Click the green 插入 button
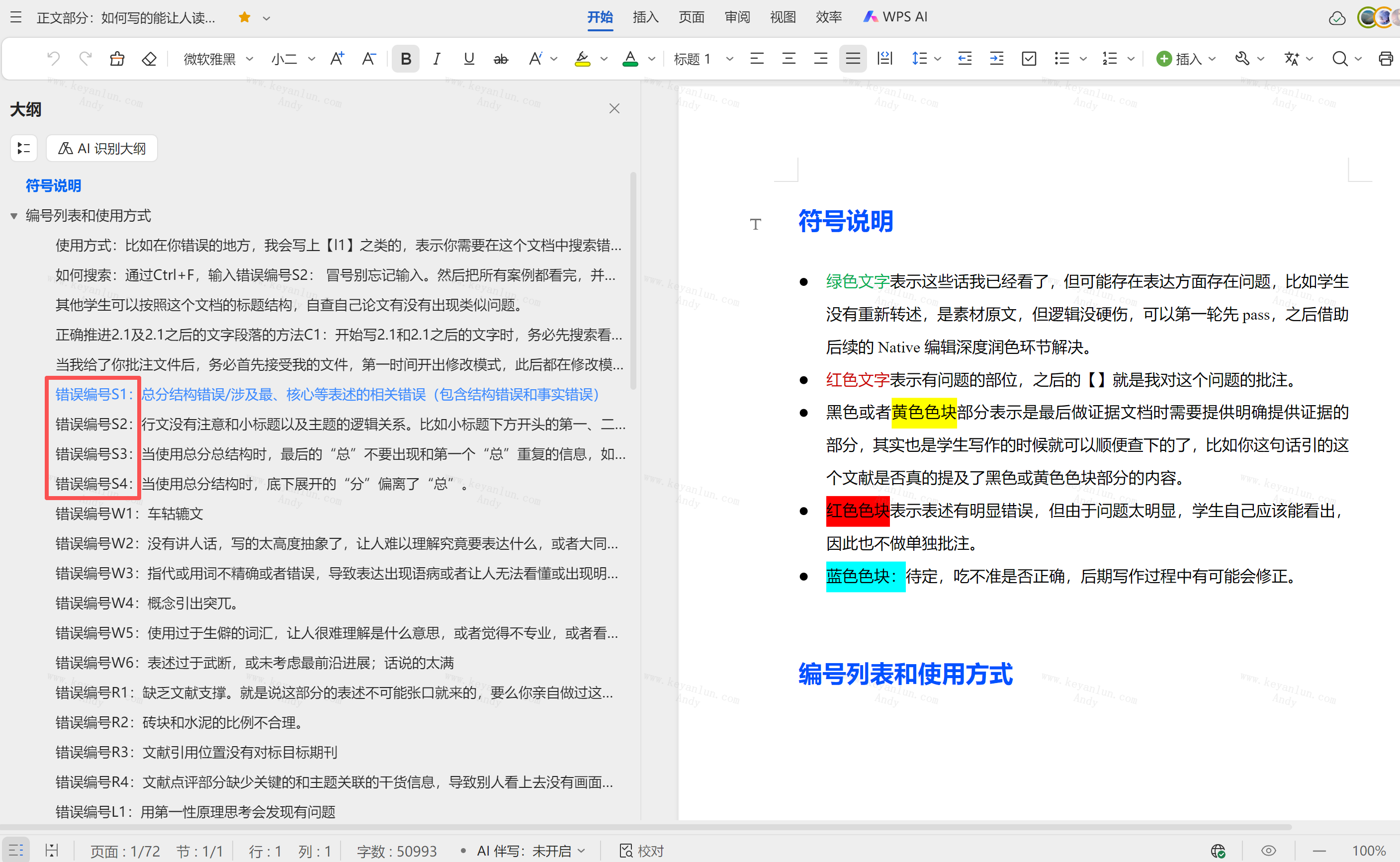This screenshot has height=862, width=1400. point(1186,59)
